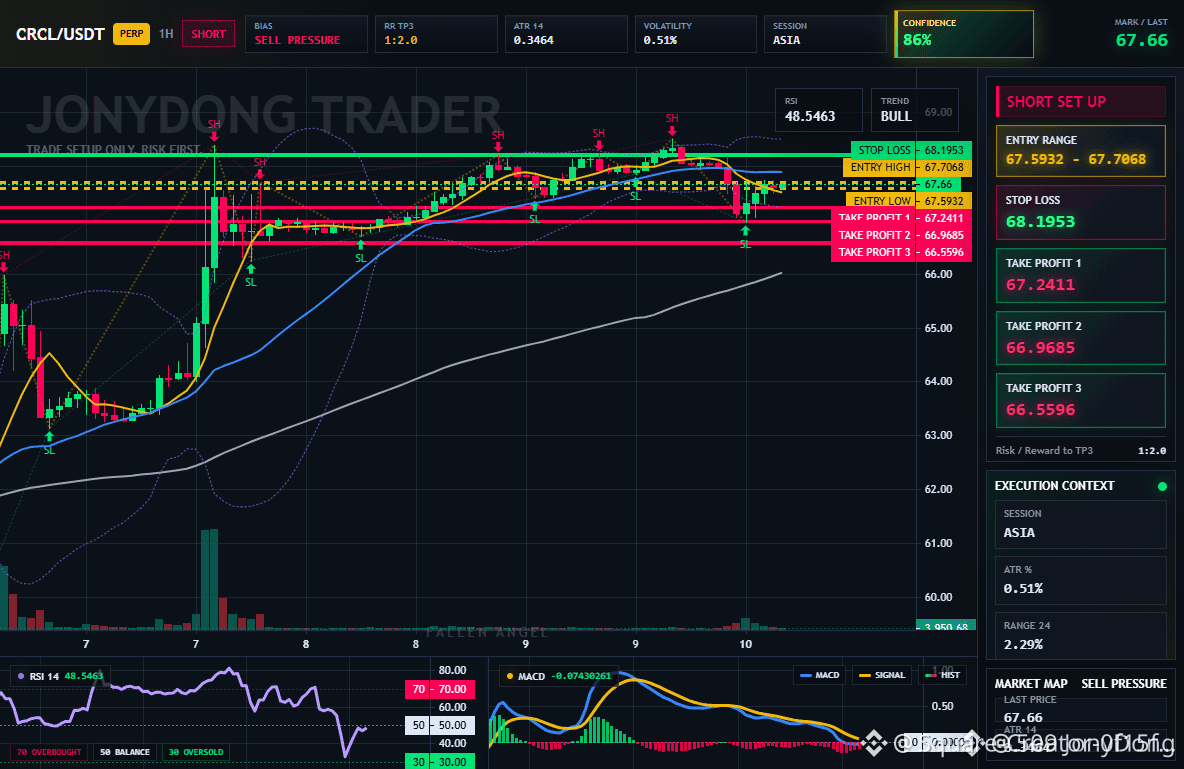Viewport: 1184px width, 769px height.
Task: Click the ATR 14 value 0.3464
Action: [x=534, y=40]
